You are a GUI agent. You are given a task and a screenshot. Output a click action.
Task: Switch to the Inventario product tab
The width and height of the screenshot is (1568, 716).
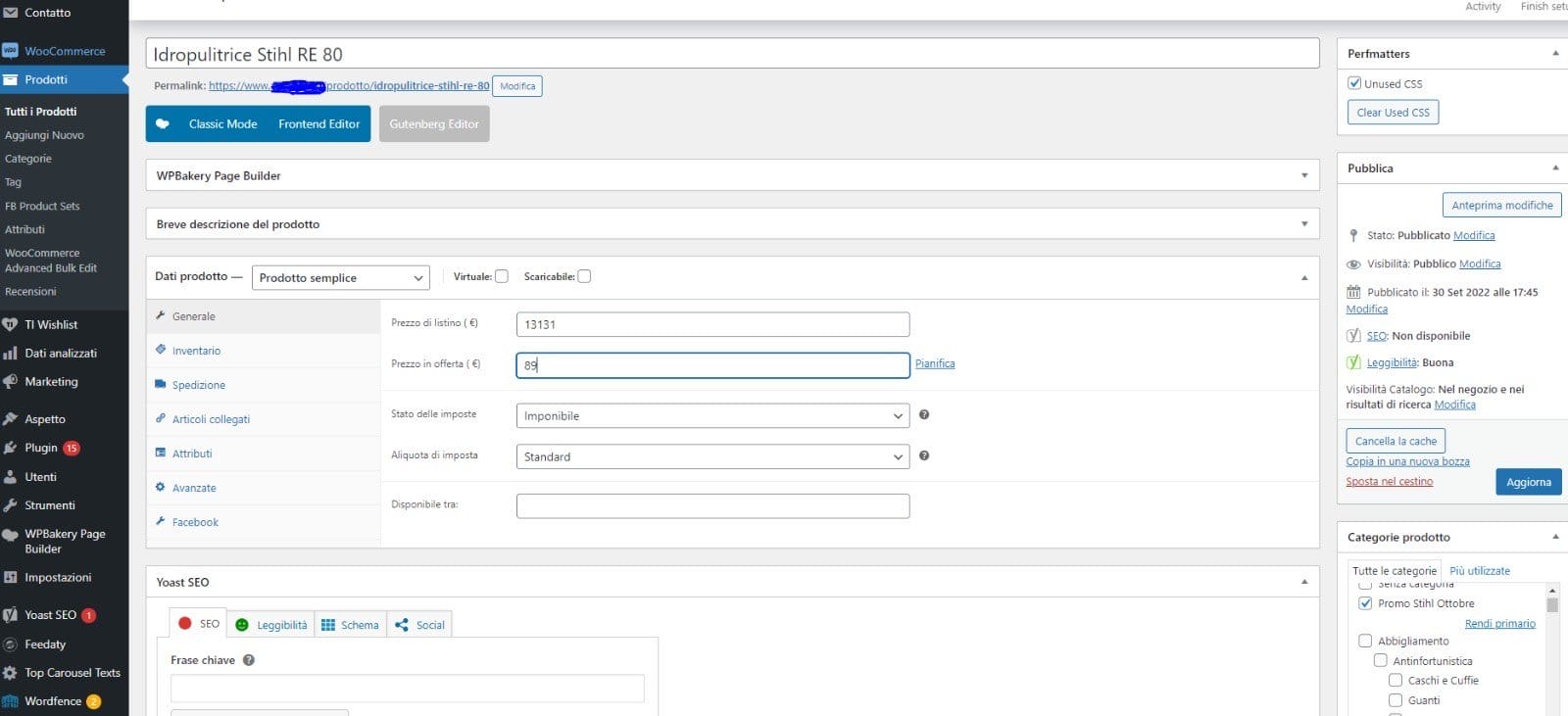click(x=196, y=351)
